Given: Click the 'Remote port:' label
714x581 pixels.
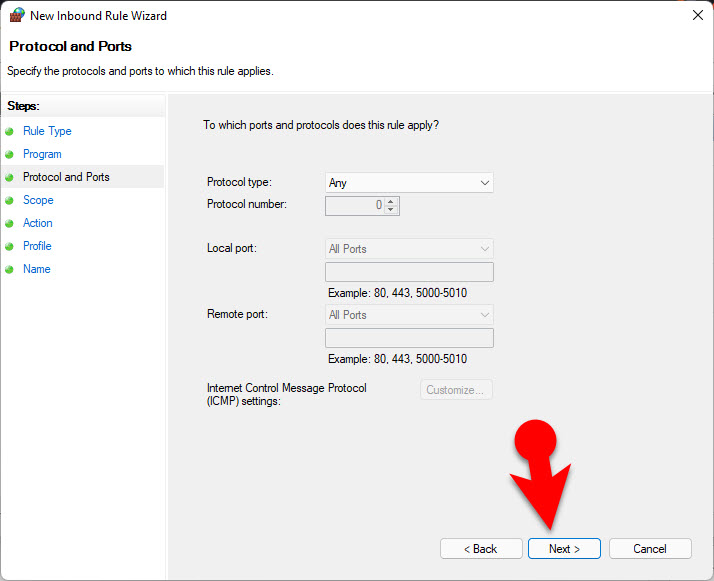Looking at the screenshot, I should (237, 314).
